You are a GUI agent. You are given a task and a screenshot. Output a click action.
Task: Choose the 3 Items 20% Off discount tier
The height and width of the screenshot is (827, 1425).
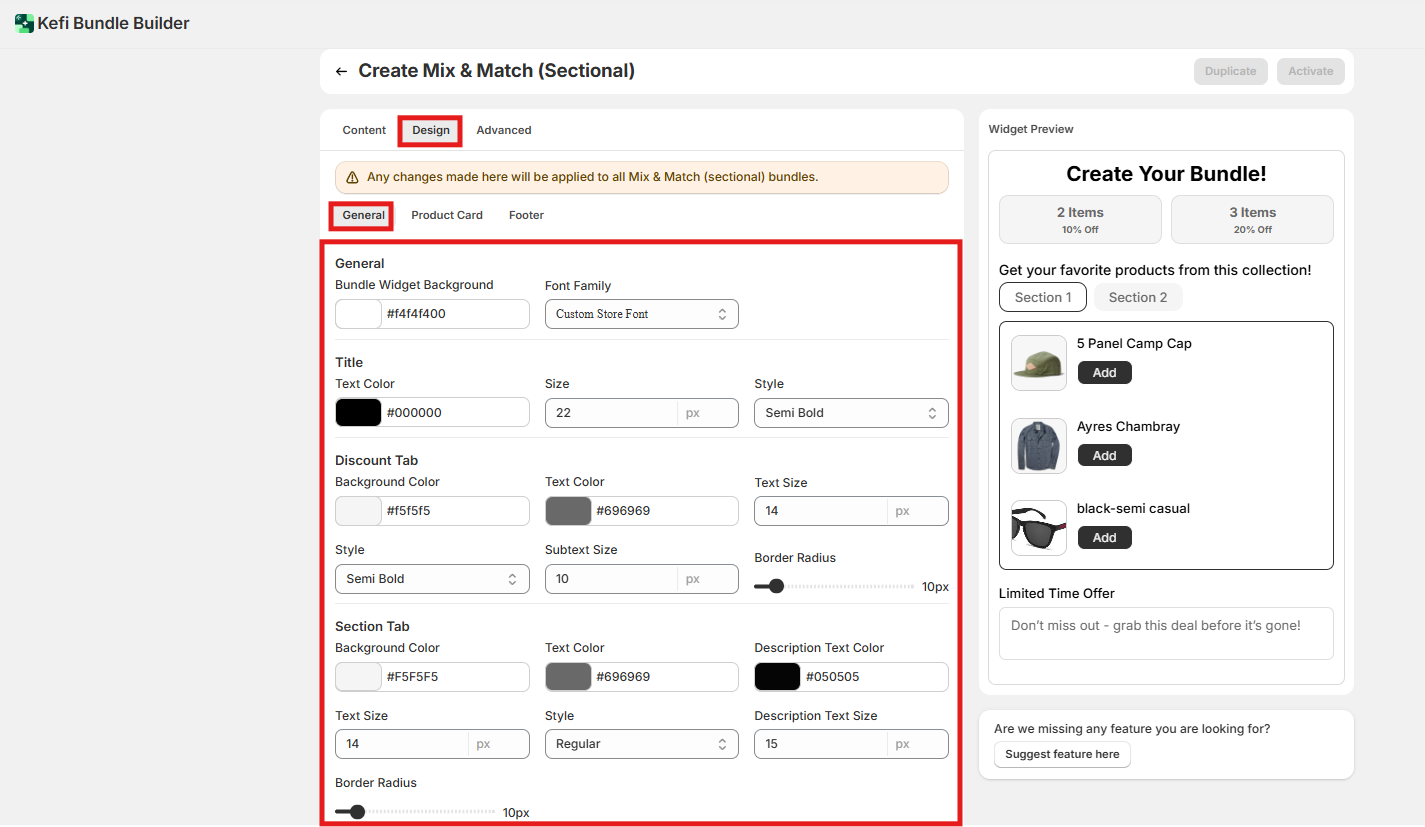1251,219
